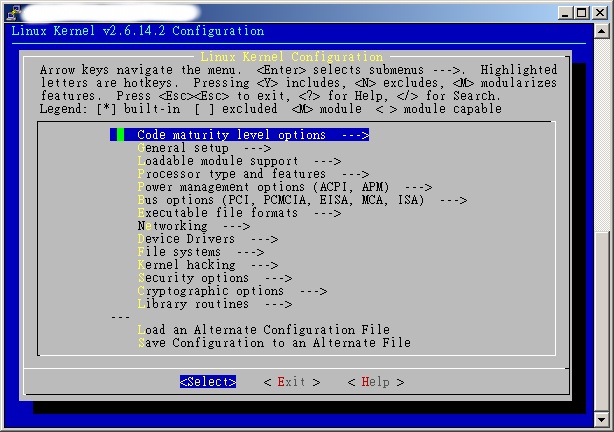Click Save Configuration to an Alternate File
The height and width of the screenshot is (432, 614).
pyautogui.click(x=273, y=343)
